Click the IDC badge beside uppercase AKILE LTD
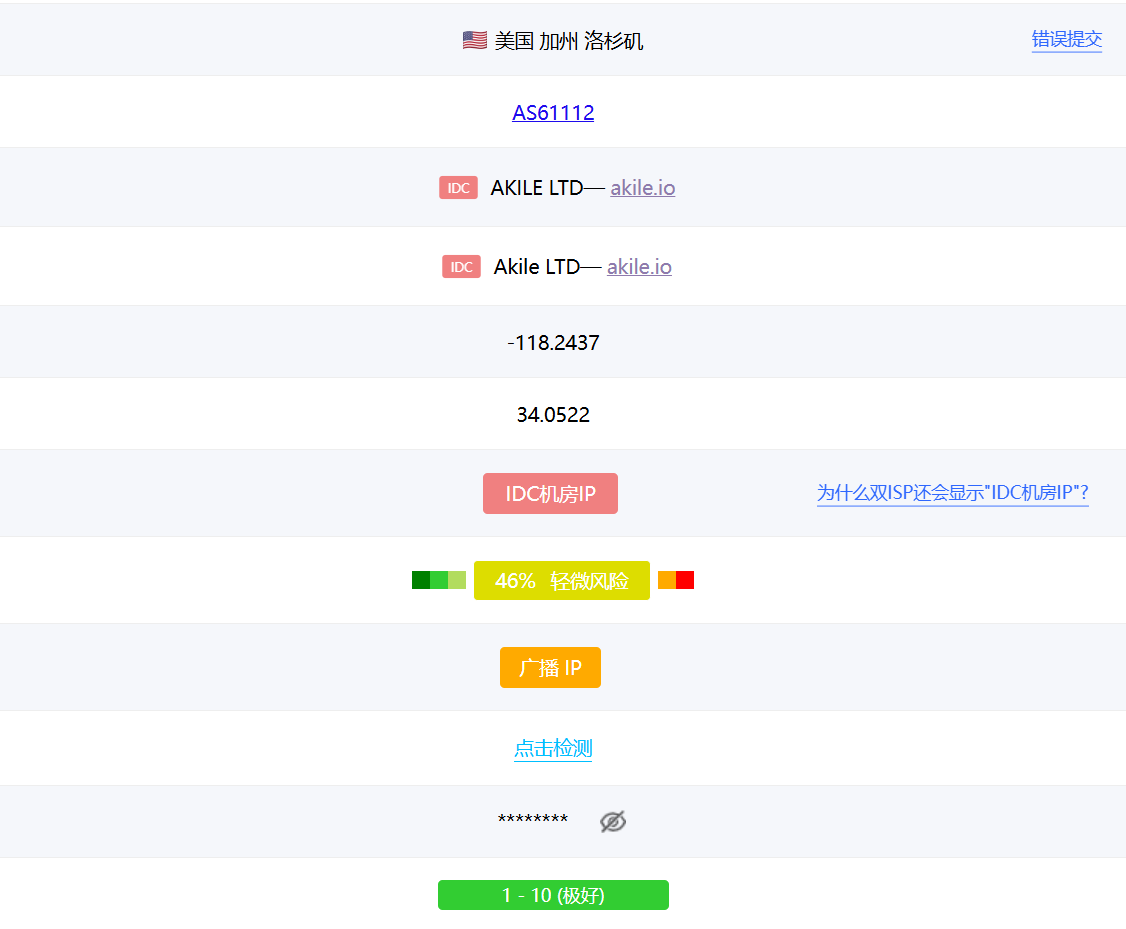Viewport: 1126px width, 929px height. tap(458, 188)
